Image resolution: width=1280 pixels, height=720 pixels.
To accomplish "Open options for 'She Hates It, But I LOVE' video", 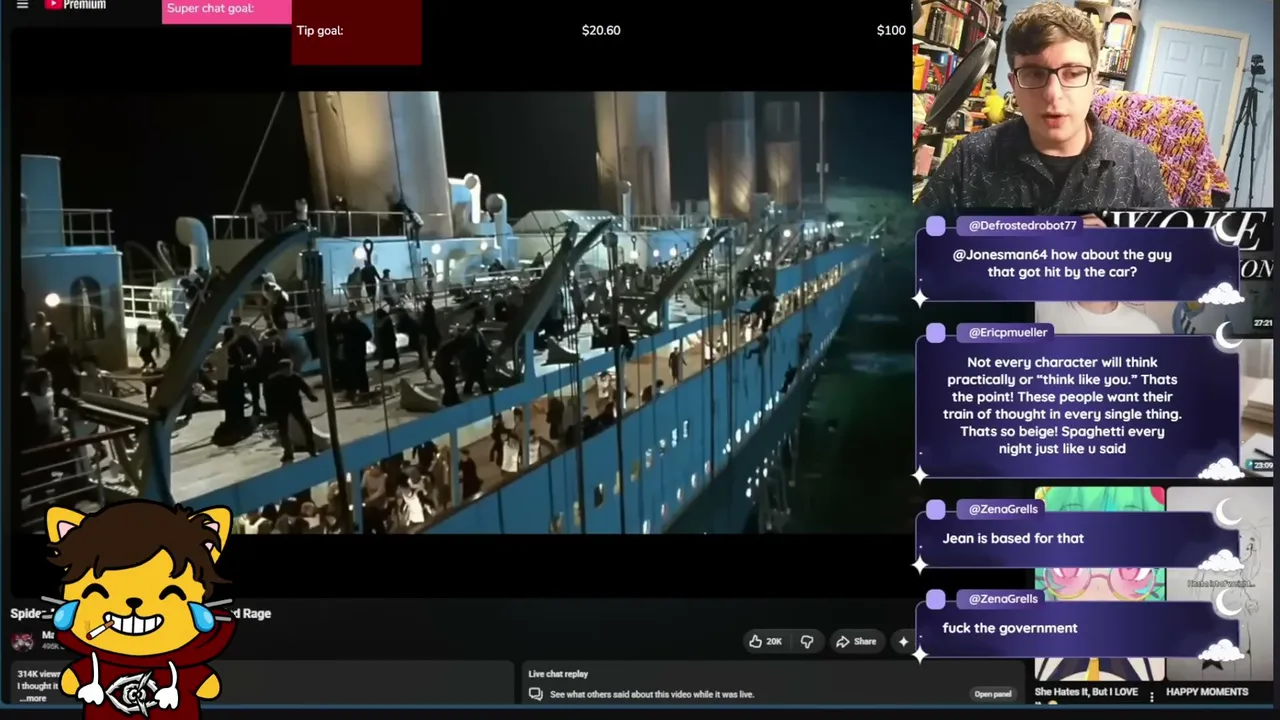I will click(x=1151, y=696).
